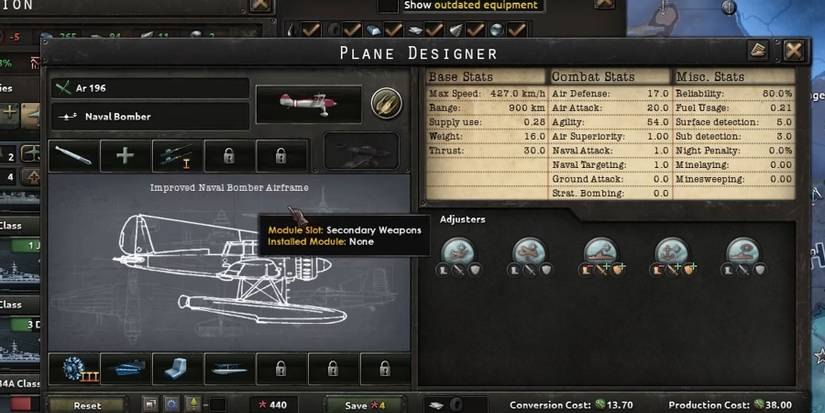Select the blue fuel tank module slot

click(125, 368)
